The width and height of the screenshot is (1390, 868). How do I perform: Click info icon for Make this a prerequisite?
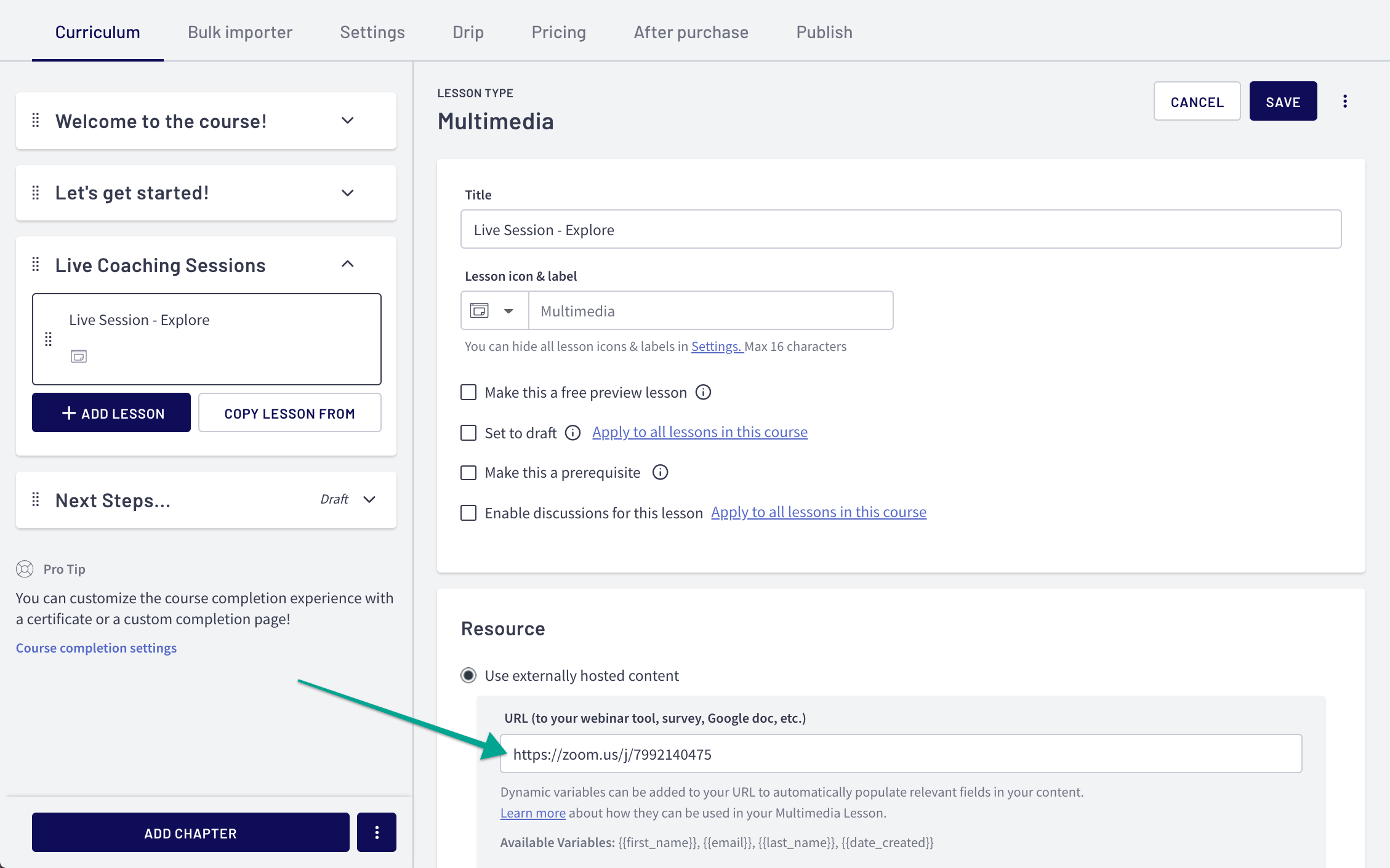click(660, 472)
